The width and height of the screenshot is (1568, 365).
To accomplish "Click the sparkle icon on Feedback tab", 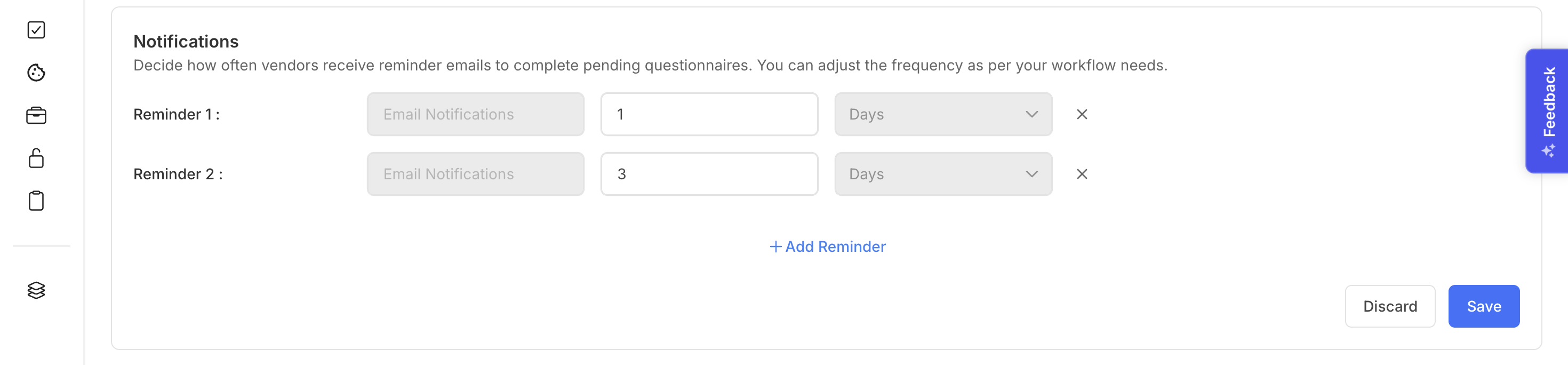I will point(1548,150).
